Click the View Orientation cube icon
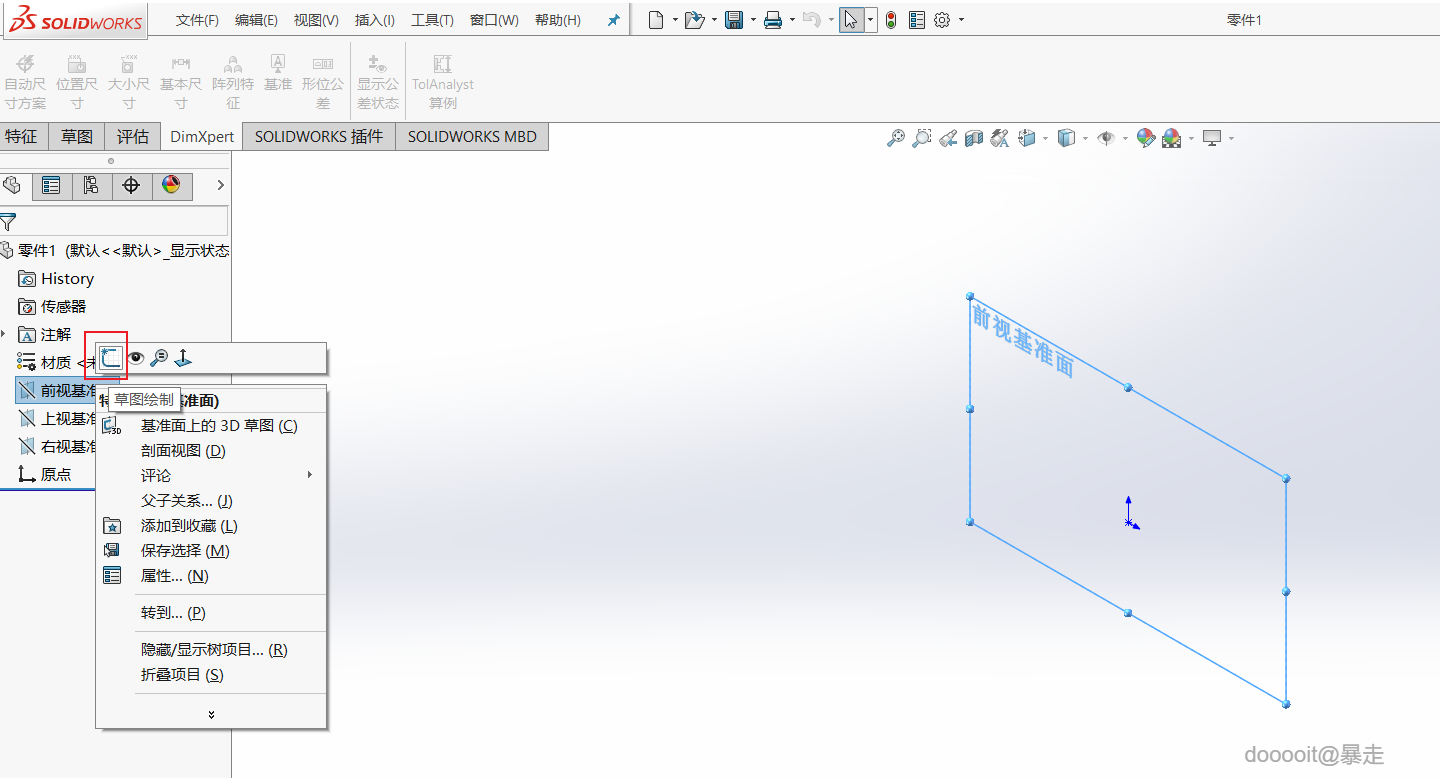 pos(1027,138)
